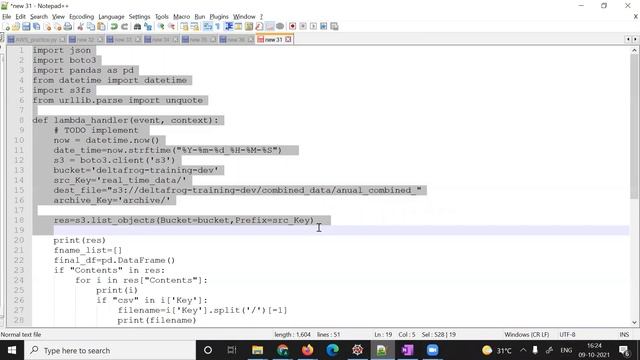The width and height of the screenshot is (640, 360).
Task: Open the Replace dialog from the toolbar
Action: pyautogui.click(x=148, y=27)
